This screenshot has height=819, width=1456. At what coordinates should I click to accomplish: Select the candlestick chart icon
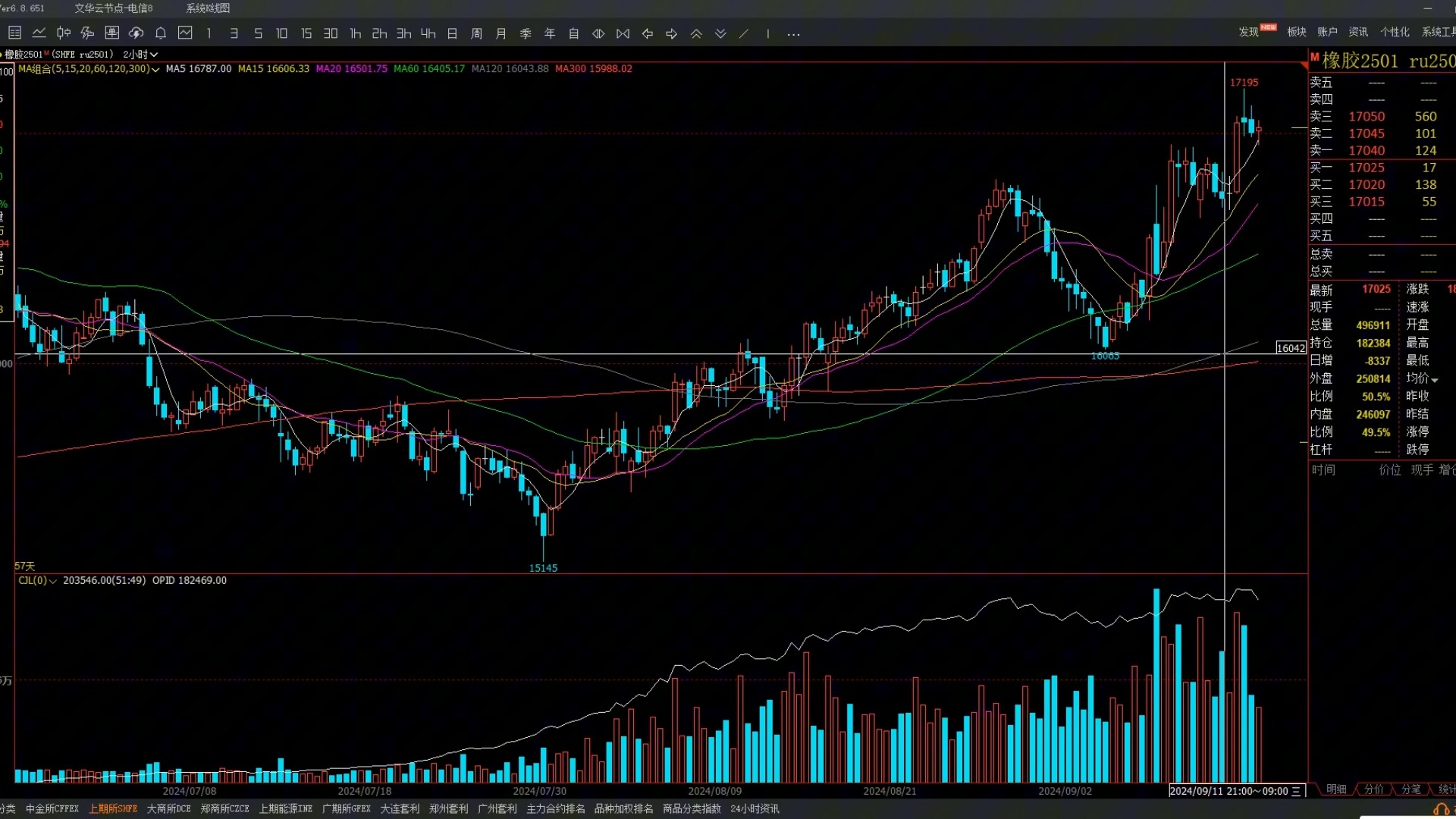pos(63,33)
